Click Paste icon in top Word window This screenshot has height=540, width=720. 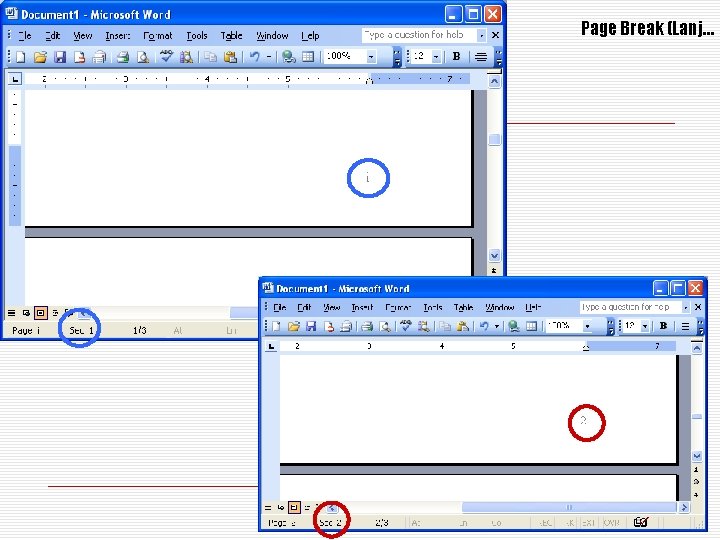(x=230, y=57)
